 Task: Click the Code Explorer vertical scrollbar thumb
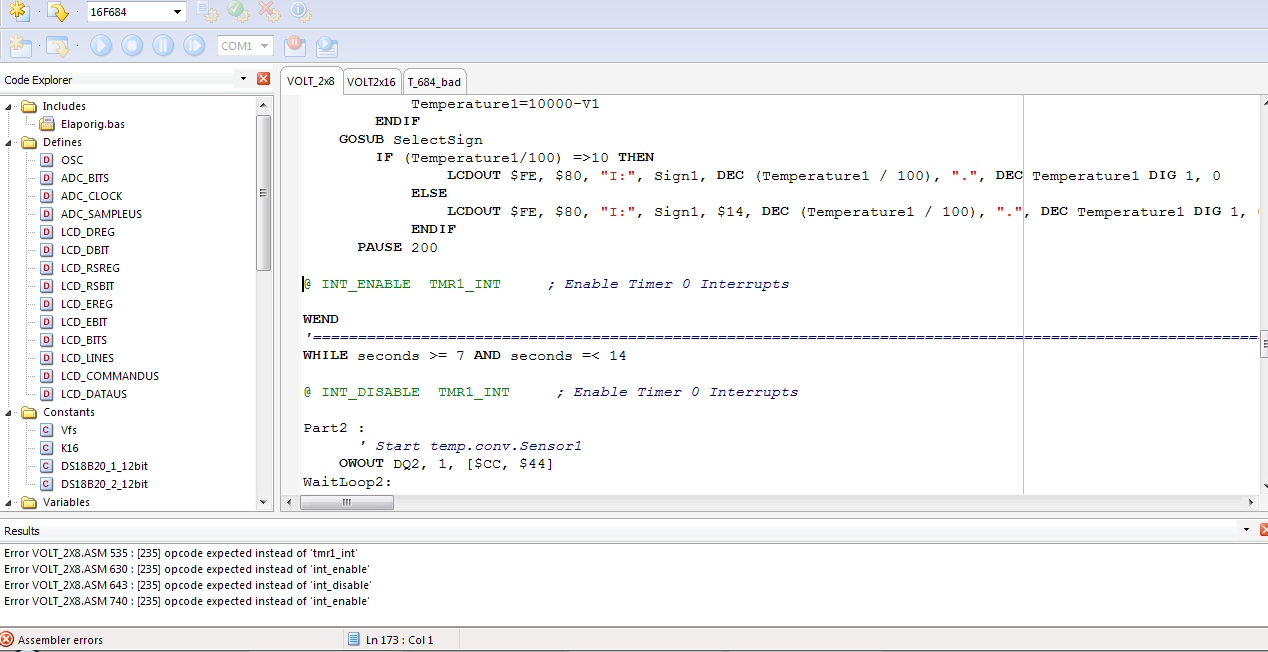tap(263, 192)
